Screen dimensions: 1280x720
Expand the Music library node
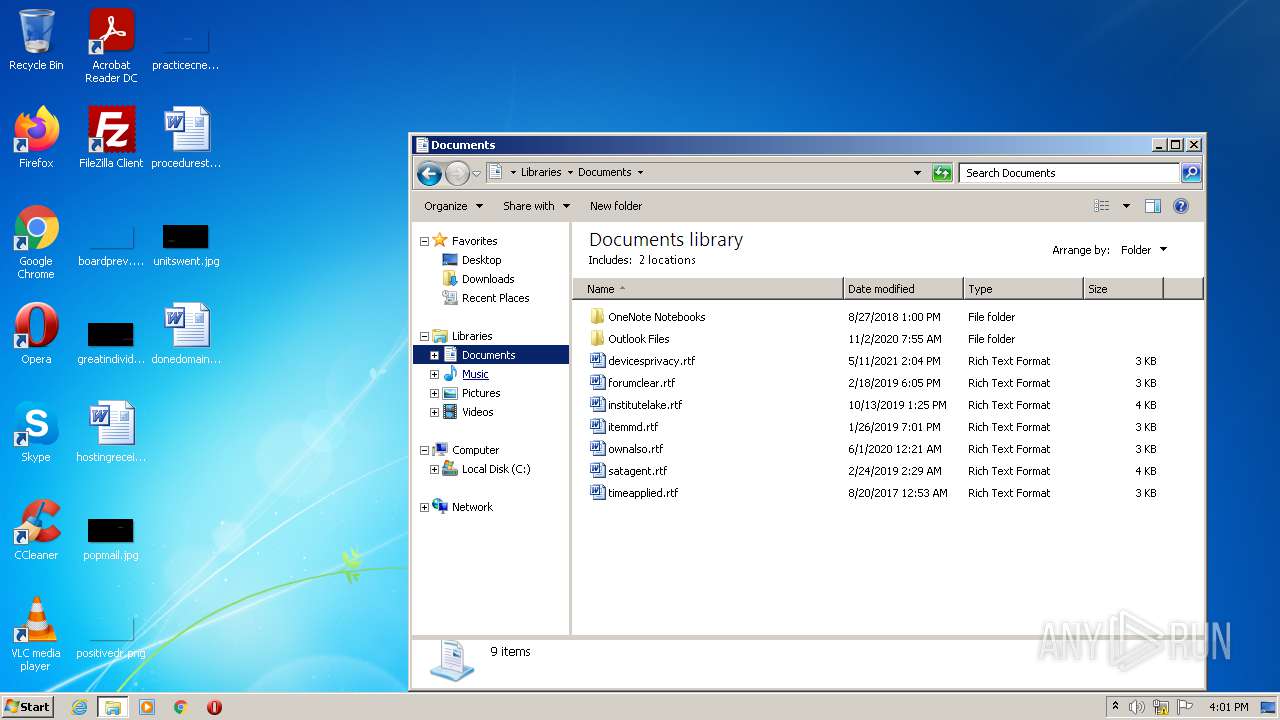pos(434,374)
